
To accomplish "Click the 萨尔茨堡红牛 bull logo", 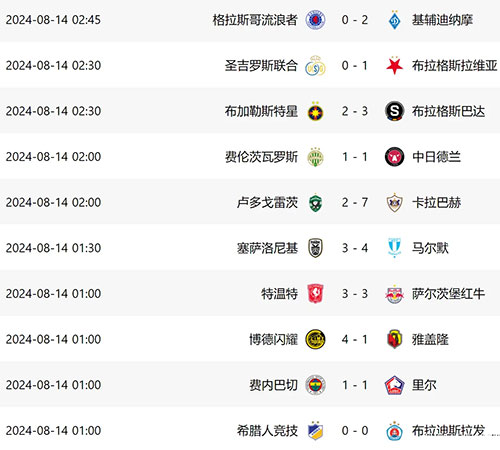I will 394,294.
